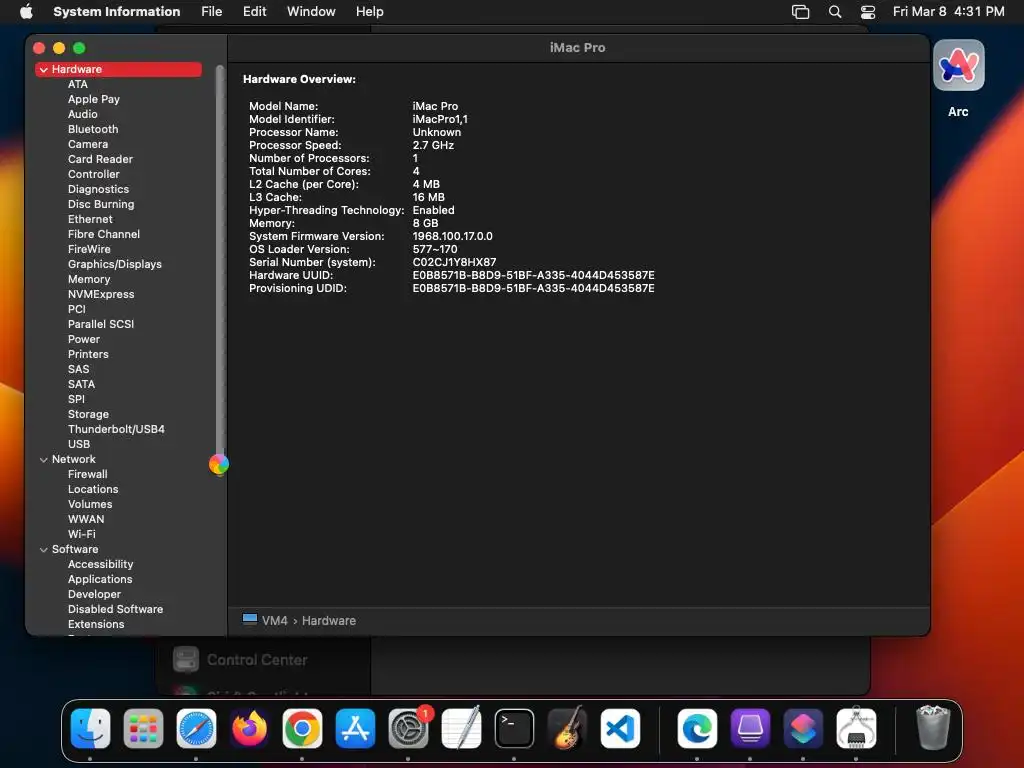Open Control Center in menu bar
This screenshot has width=1024, height=768.
coord(867,12)
